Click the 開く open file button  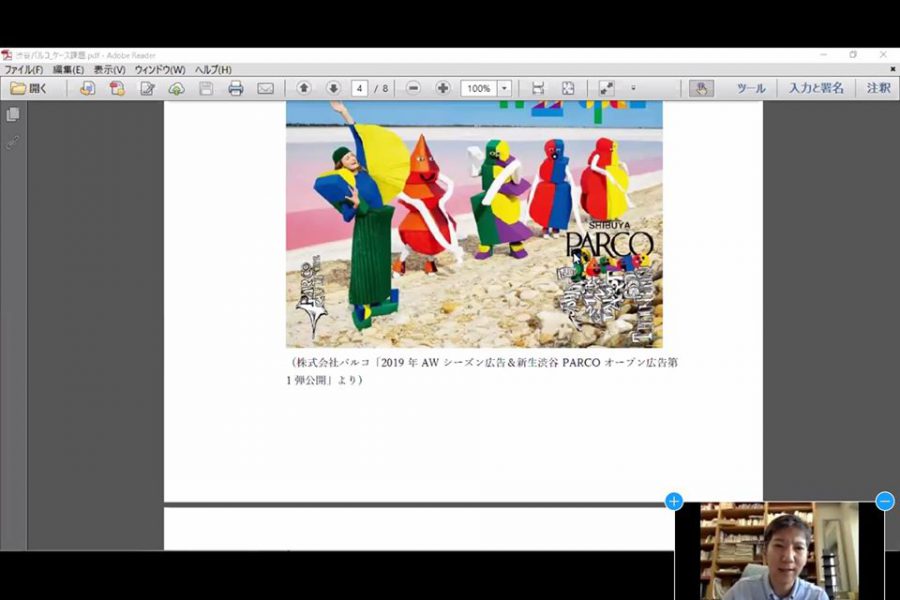point(29,88)
